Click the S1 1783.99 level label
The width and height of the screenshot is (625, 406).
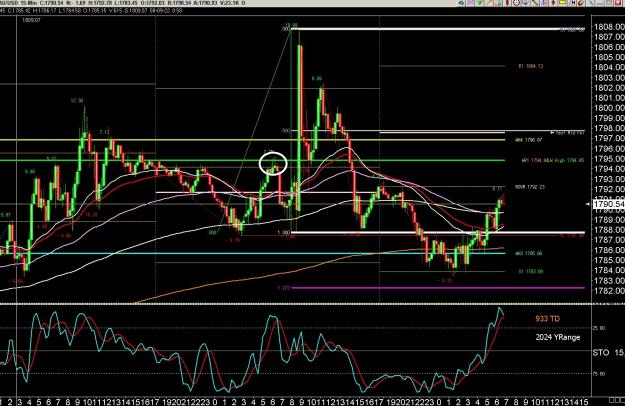pyautogui.click(x=531, y=272)
